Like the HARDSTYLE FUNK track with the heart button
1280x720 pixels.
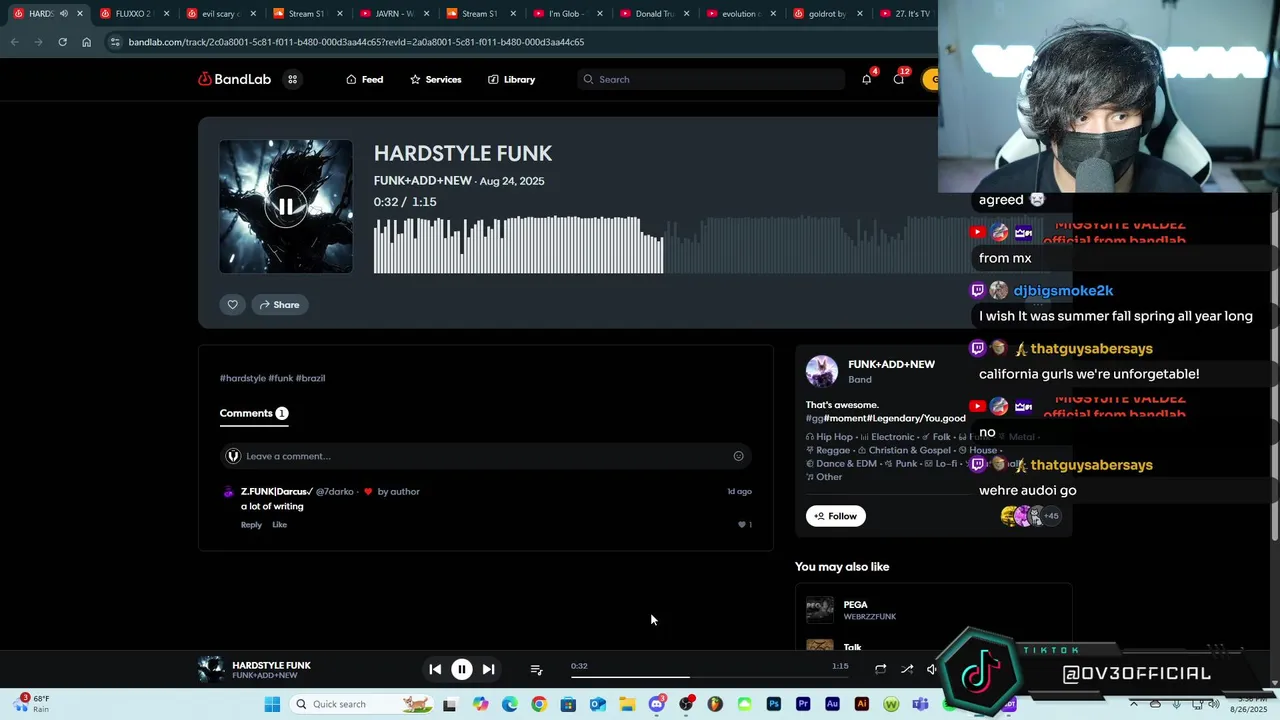(x=233, y=305)
